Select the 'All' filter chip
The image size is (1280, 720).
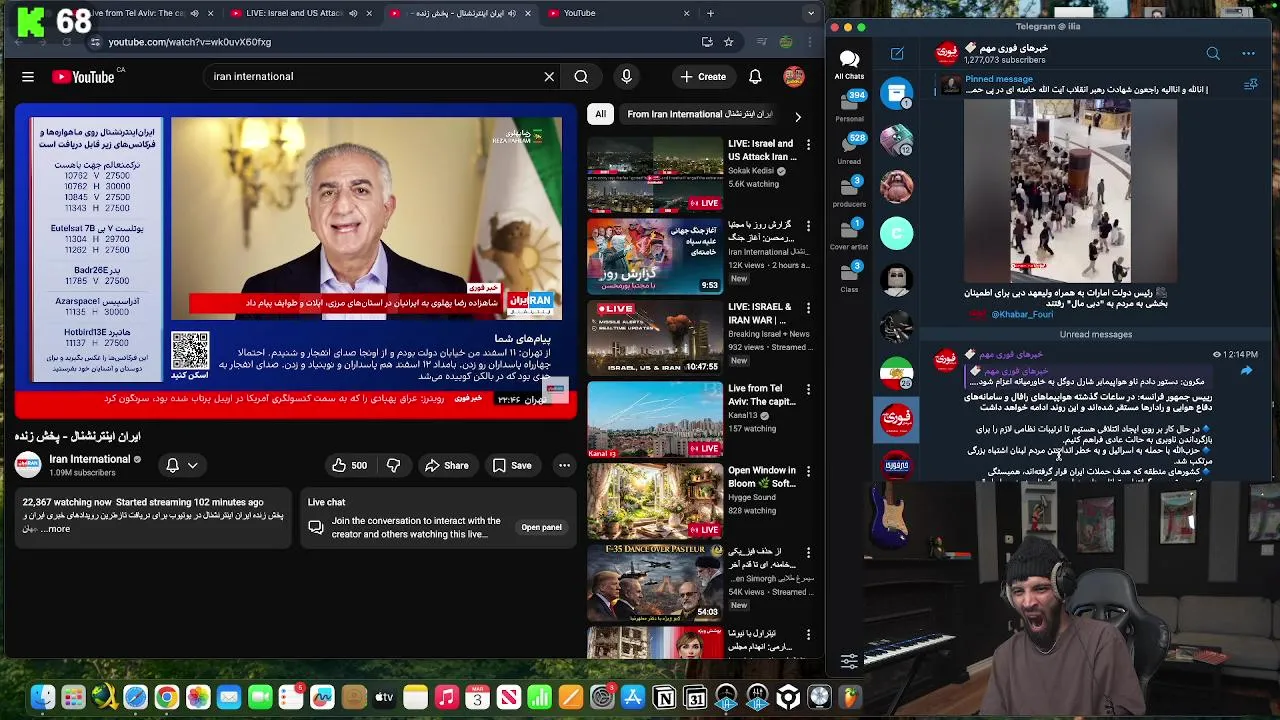(x=600, y=114)
